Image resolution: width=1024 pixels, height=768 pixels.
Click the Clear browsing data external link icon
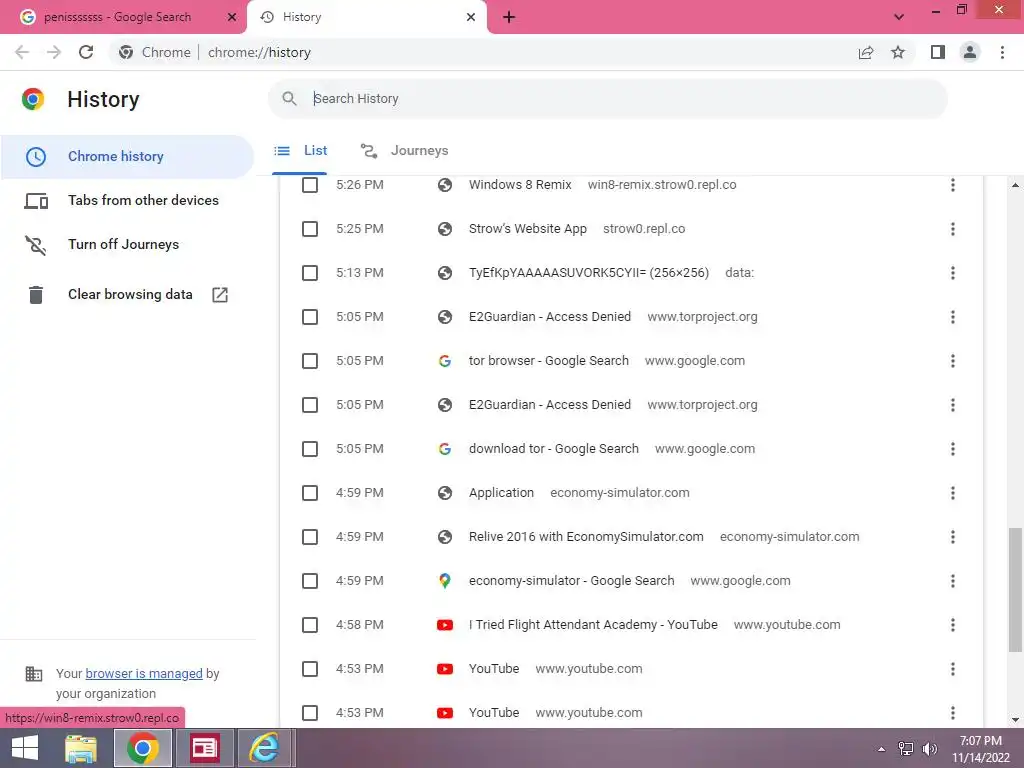tap(220, 295)
